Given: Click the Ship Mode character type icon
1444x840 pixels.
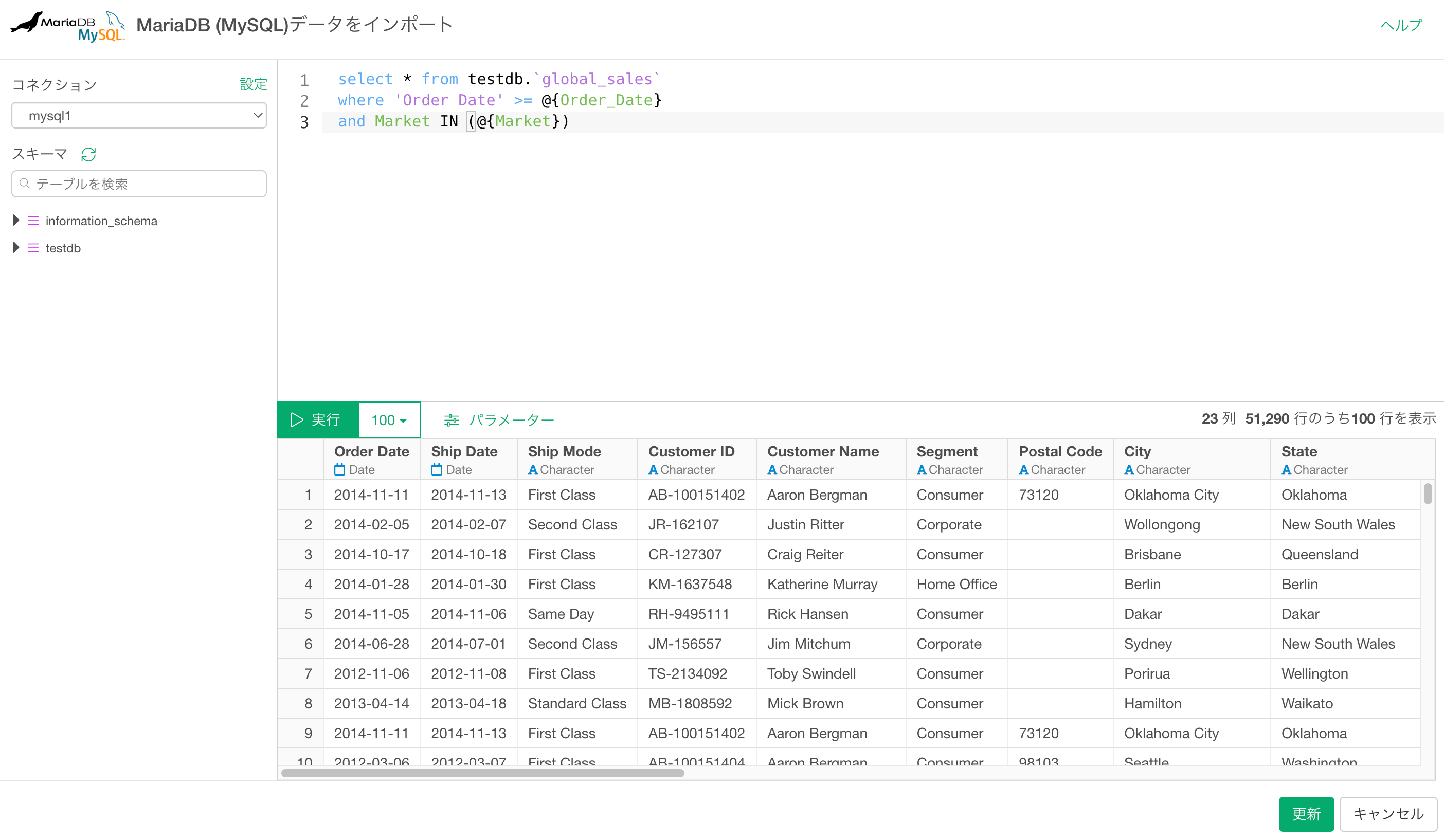Looking at the screenshot, I should click(533, 470).
